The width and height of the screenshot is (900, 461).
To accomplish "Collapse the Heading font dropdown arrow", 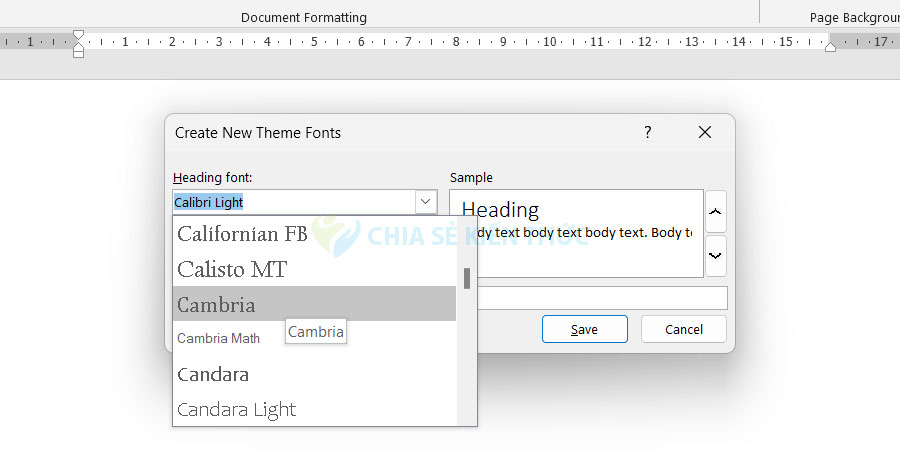I will pos(426,202).
